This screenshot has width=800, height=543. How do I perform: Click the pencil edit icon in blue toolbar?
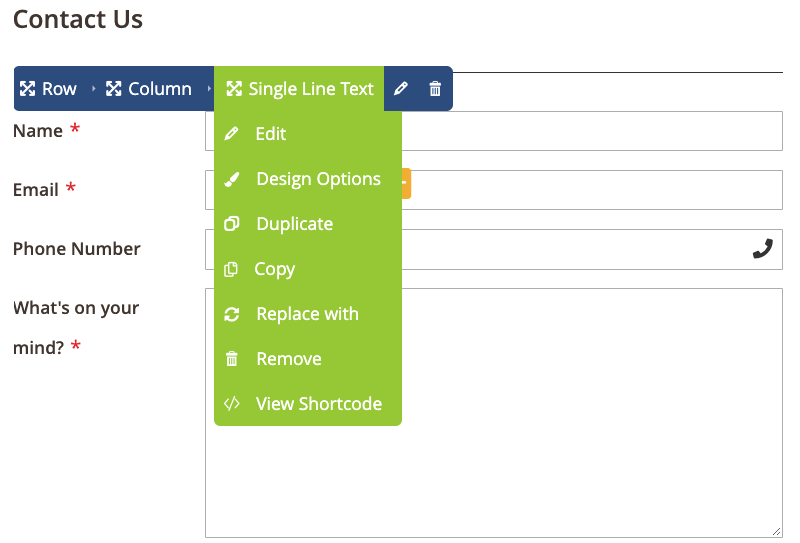[x=401, y=89]
